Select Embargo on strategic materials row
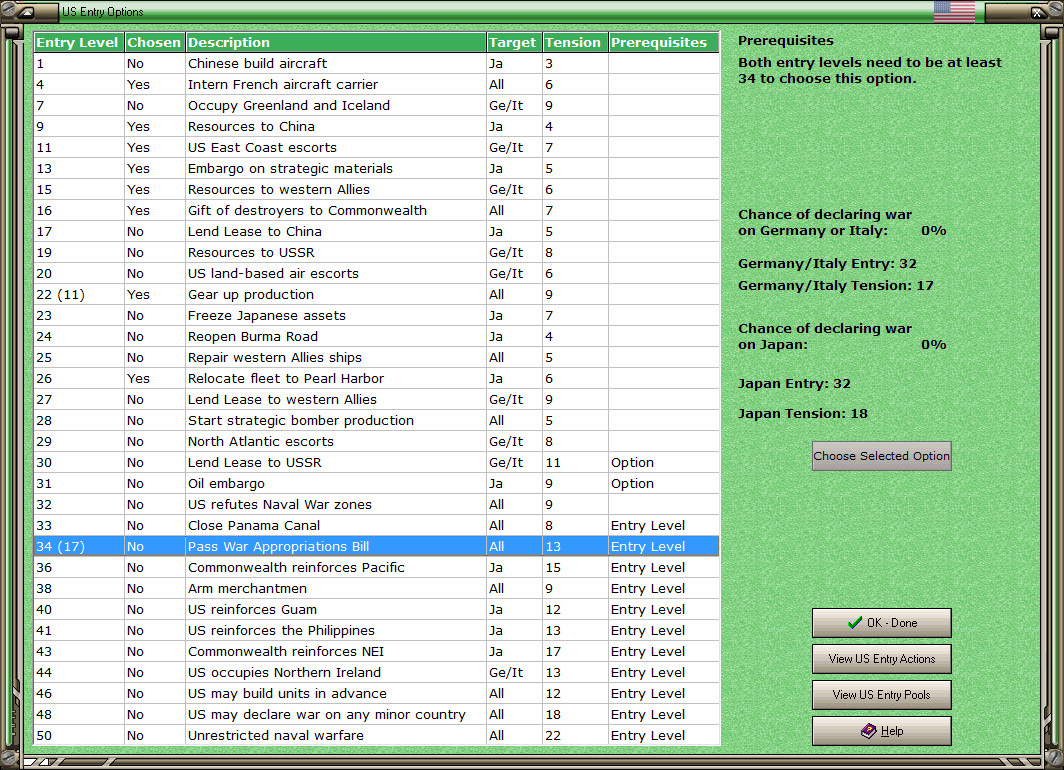This screenshot has height=770, width=1064. [x=377, y=168]
